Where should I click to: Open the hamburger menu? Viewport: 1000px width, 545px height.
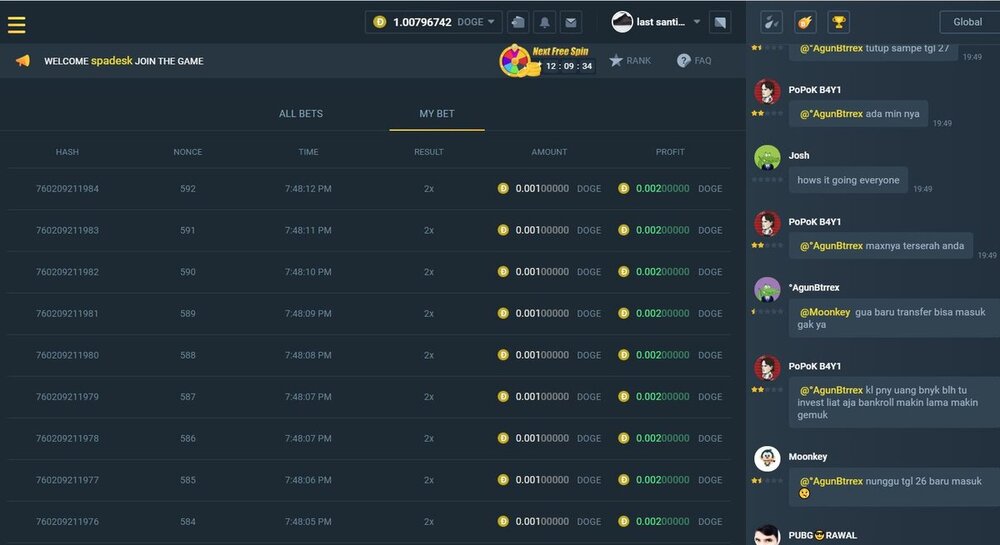tap(16, 24)
